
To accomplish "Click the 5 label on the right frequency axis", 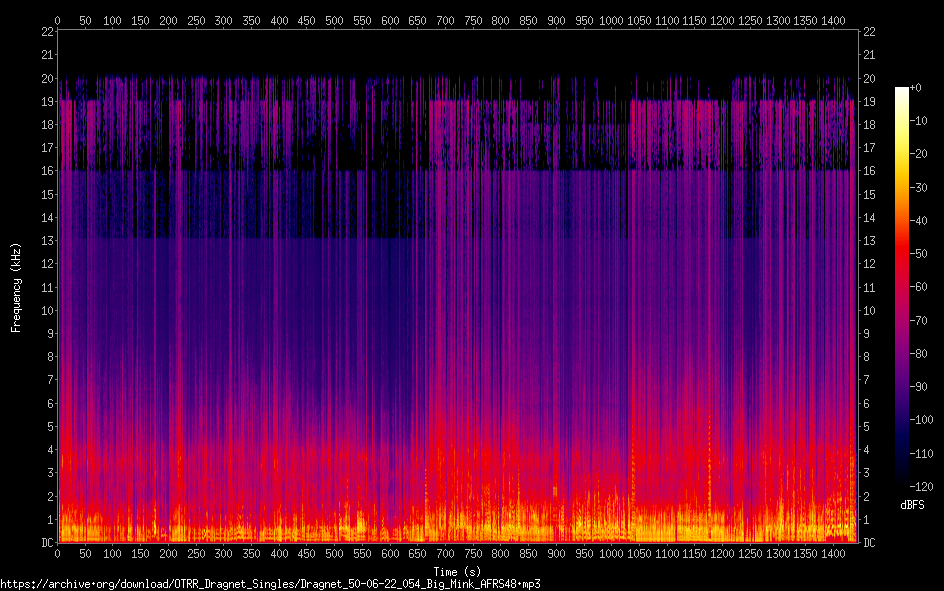I will pyautogui.click(x=866, y=427).
